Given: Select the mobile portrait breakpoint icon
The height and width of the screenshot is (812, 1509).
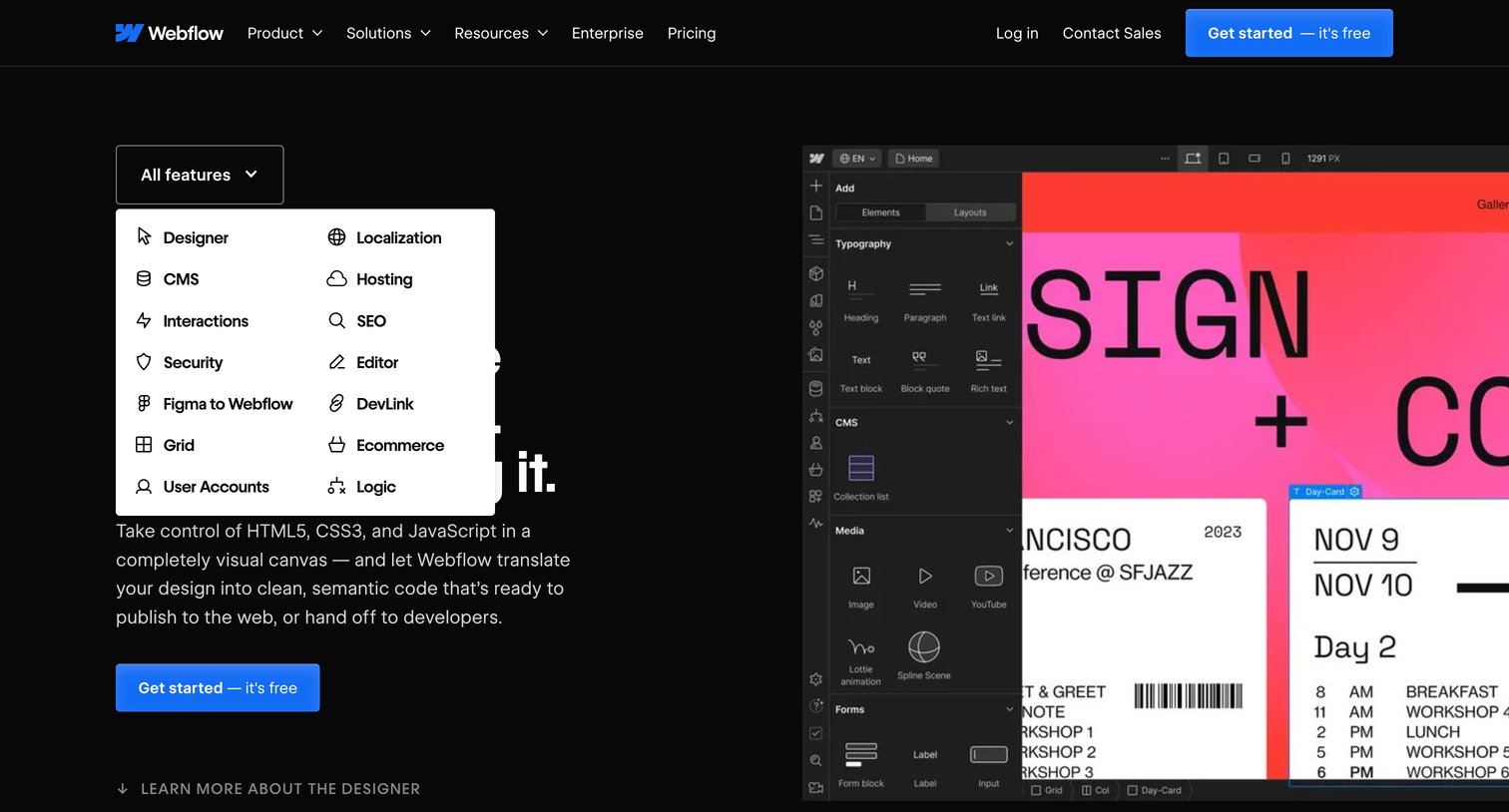Looking at the screenshot, I should (x=1285, y=159).
